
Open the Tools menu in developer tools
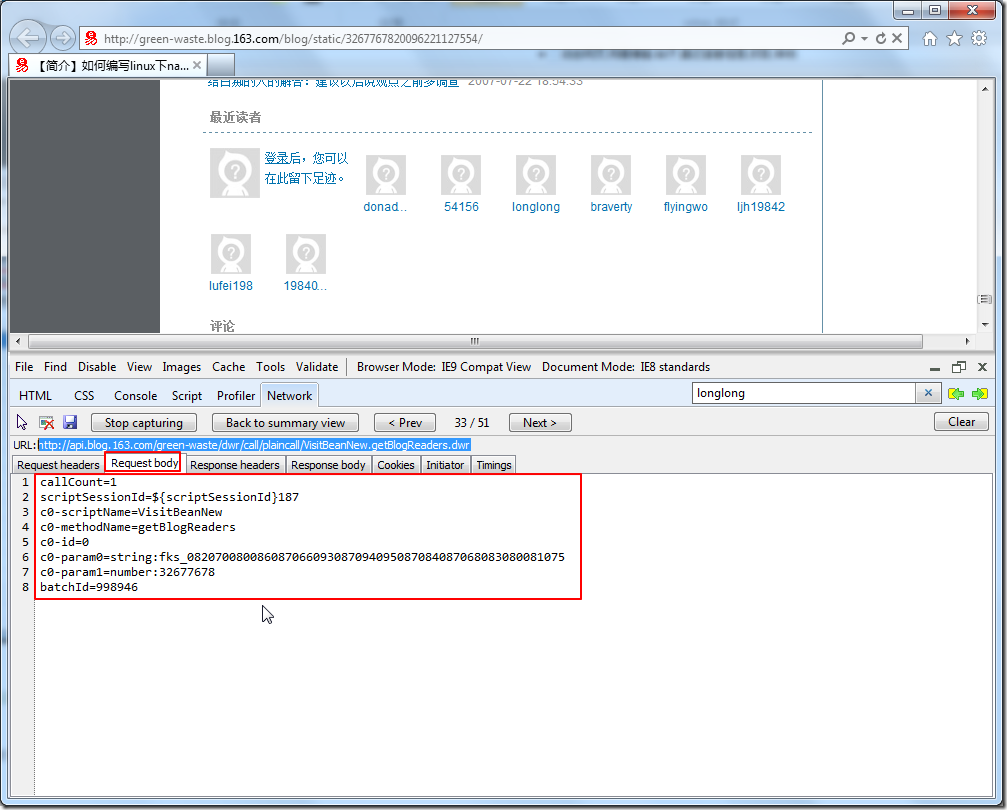tap(270, 367)
